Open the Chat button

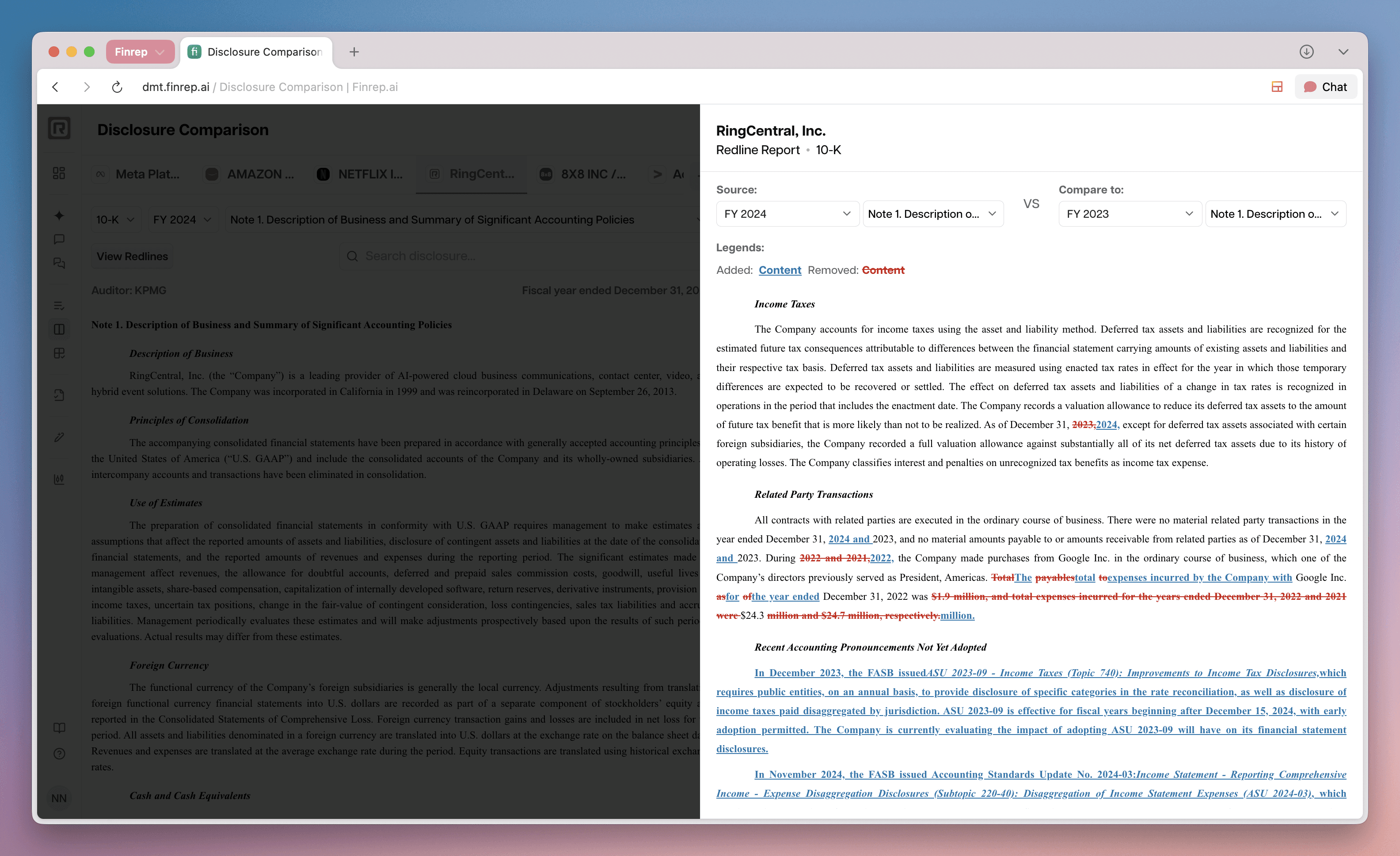[1326, 87]
